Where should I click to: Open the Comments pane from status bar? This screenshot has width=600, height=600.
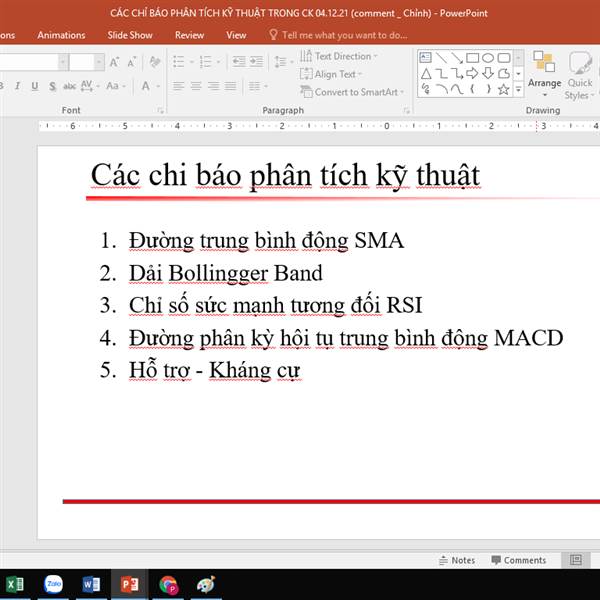click(519, 560)
